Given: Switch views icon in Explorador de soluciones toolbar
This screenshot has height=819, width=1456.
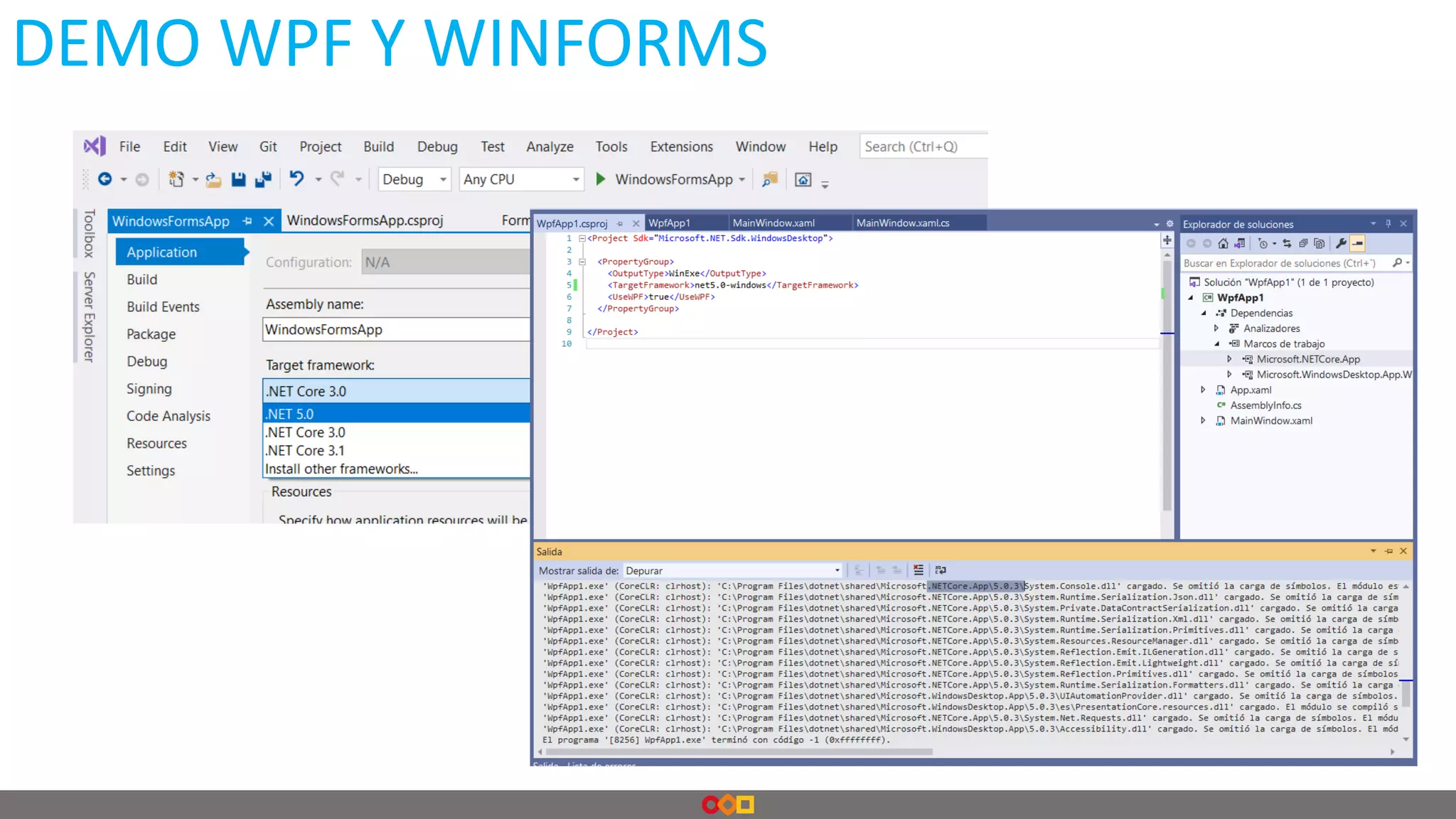Looking at the screenshot, I should (x=1239, y=244).
